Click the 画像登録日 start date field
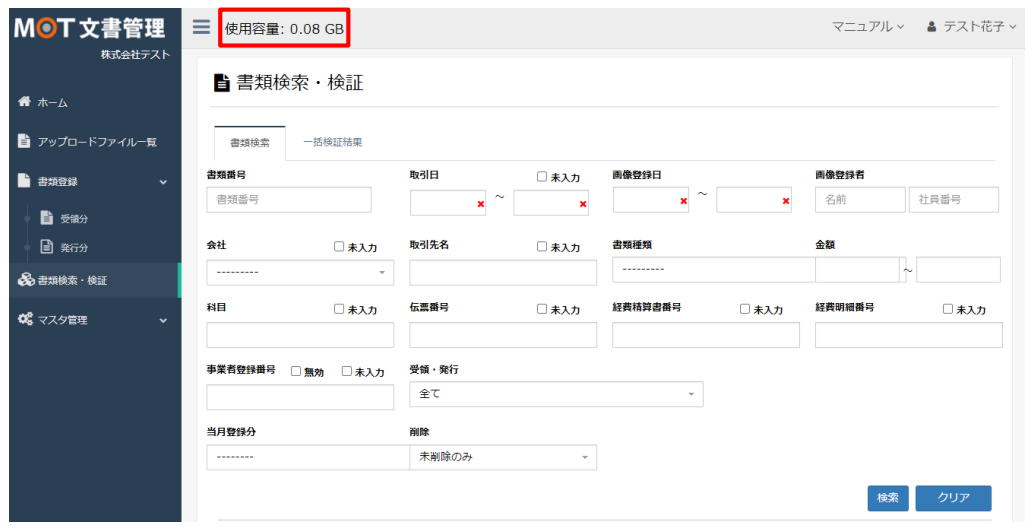This screenshot has width=1036, height=530. point(651,200)
